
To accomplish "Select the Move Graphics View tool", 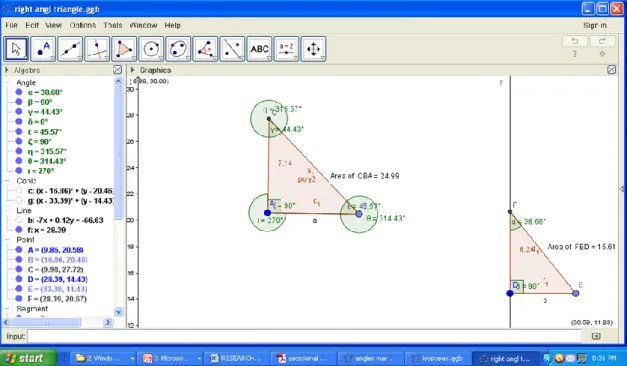I will coord(314,49).
